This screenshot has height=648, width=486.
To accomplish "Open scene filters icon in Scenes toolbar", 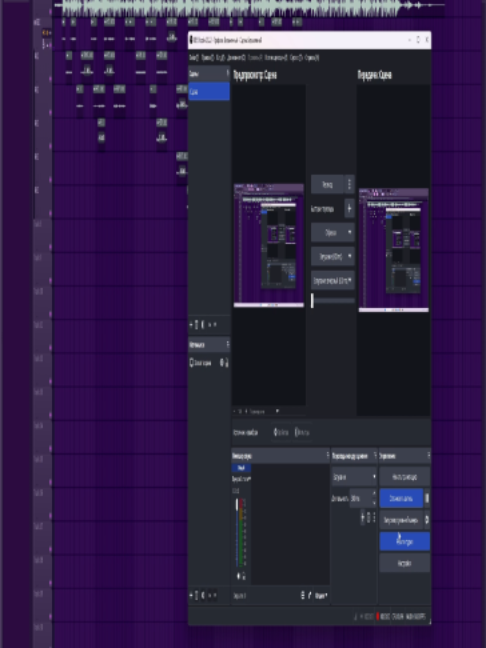I will coord(202,325).
